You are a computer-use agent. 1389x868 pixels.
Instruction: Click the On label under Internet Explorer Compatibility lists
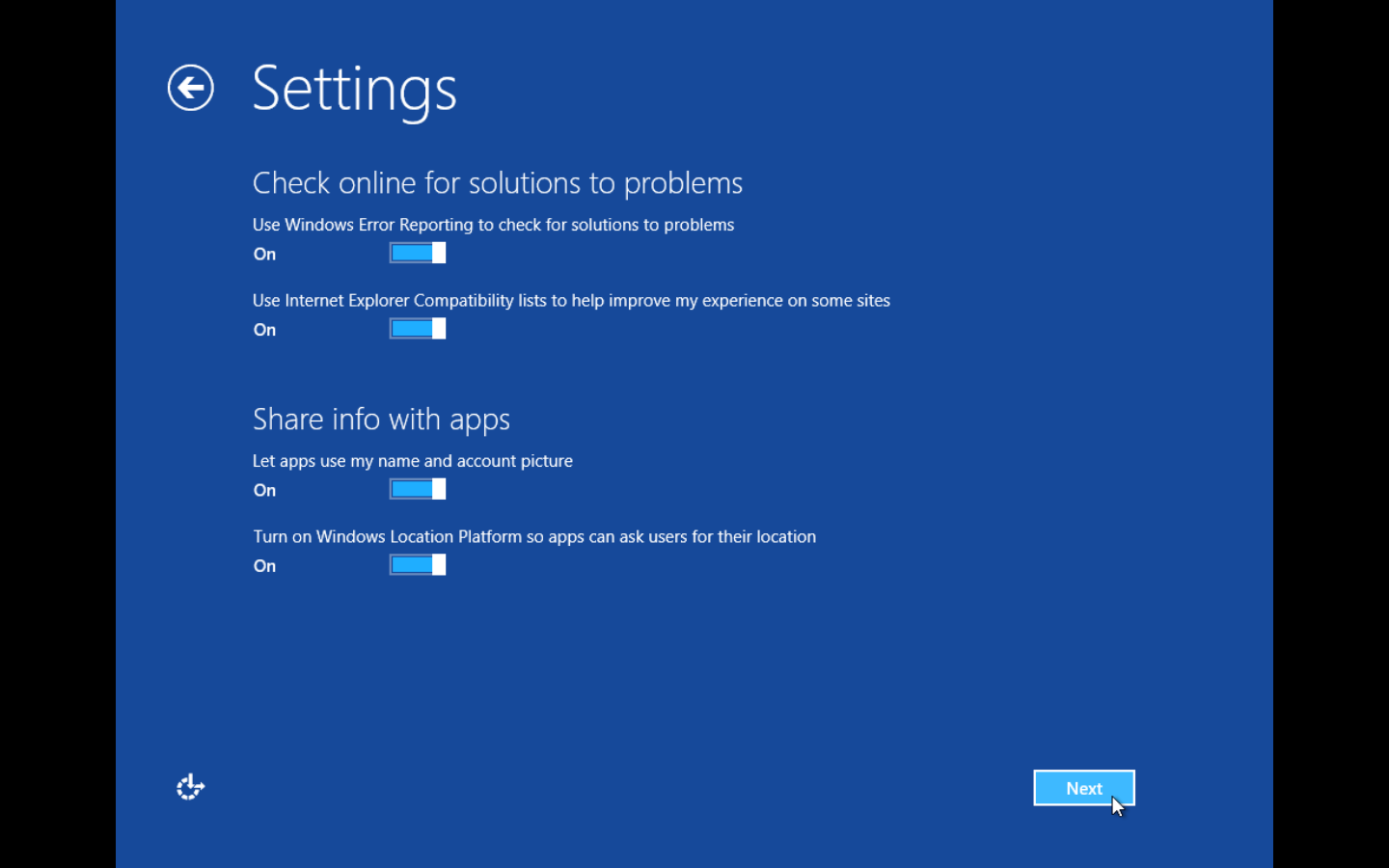264,330
